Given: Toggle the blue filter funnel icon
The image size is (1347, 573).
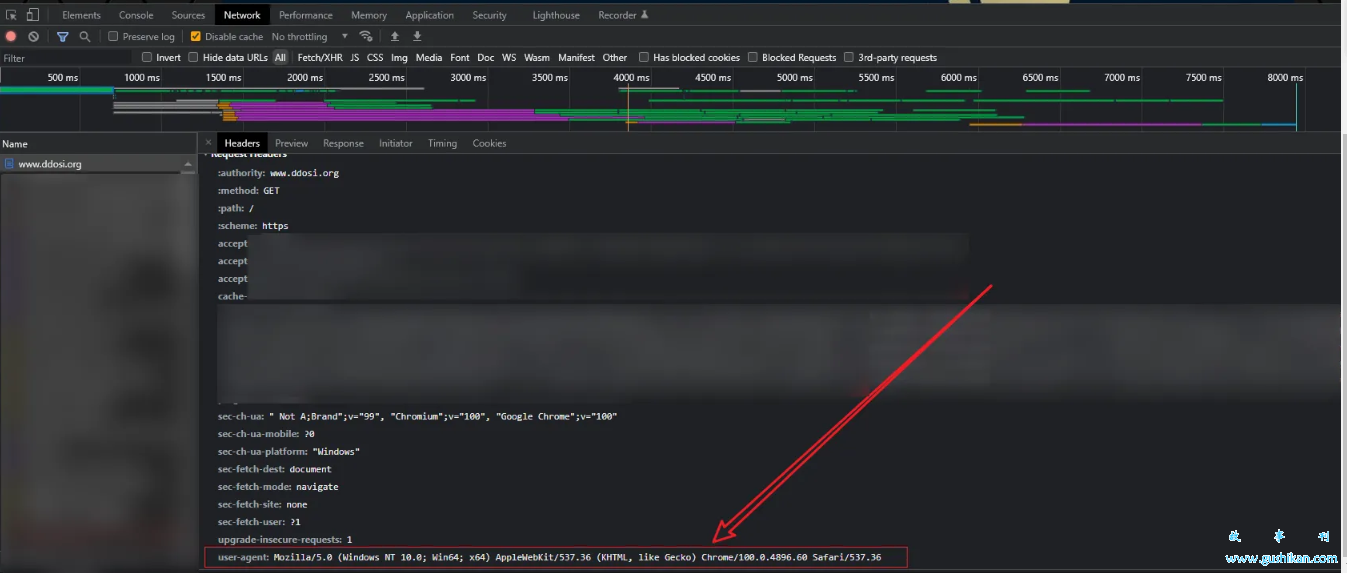Looking at the screenshot, I should 63,37.
